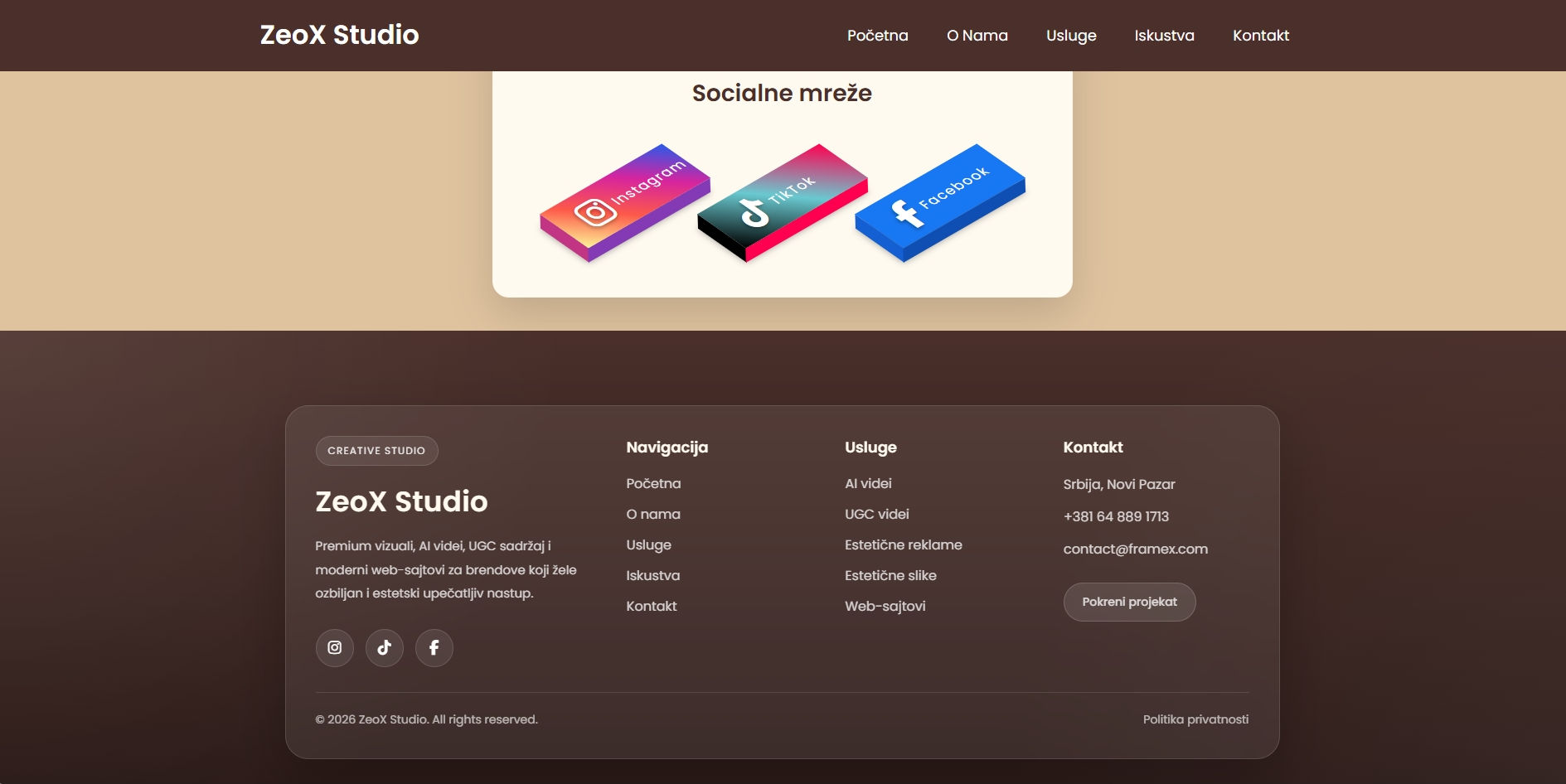
Task: Click the Usluge footer column heading
Action: point(871,448)
